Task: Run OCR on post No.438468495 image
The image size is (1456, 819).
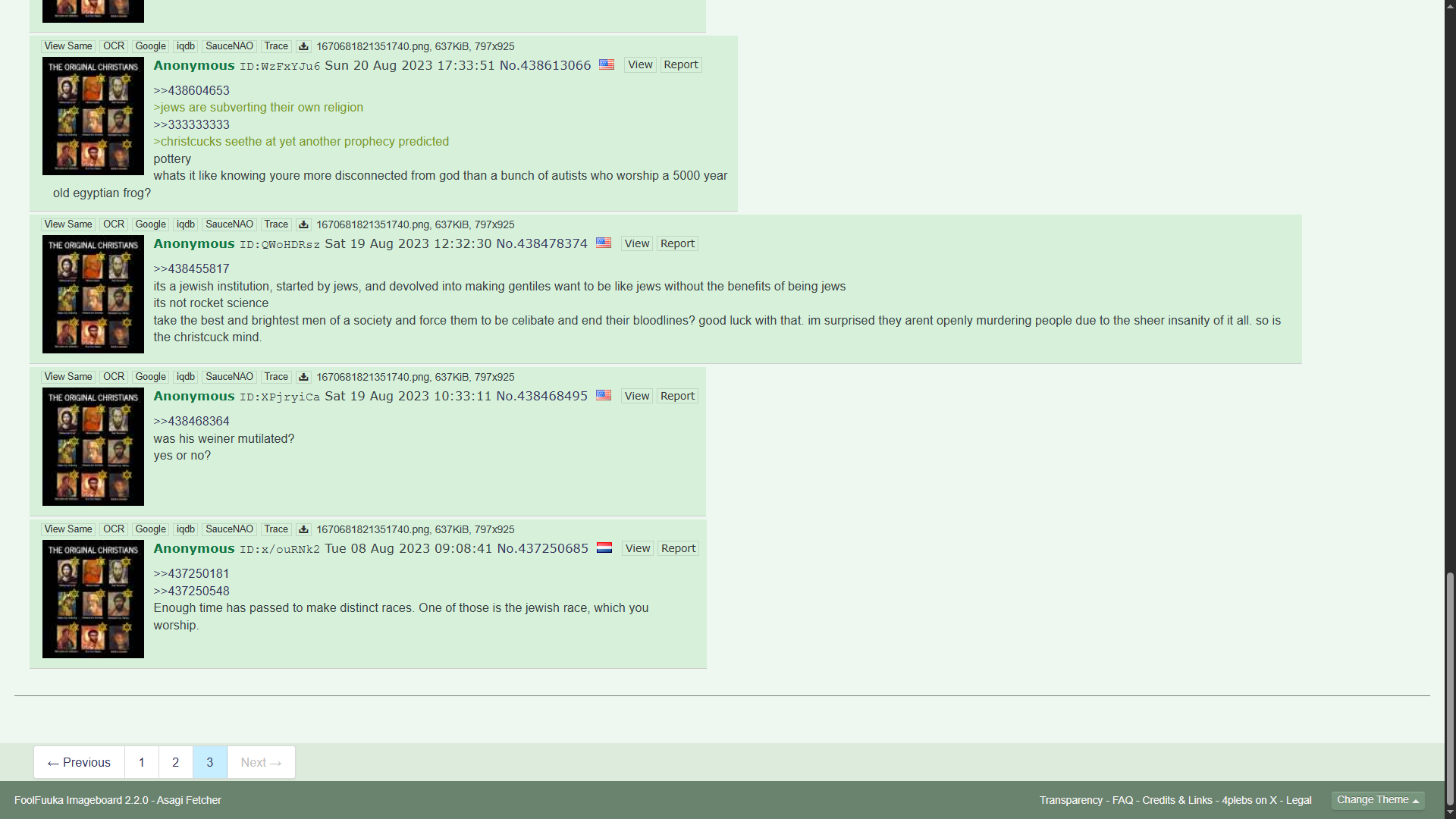Action: tap(114, 377)
